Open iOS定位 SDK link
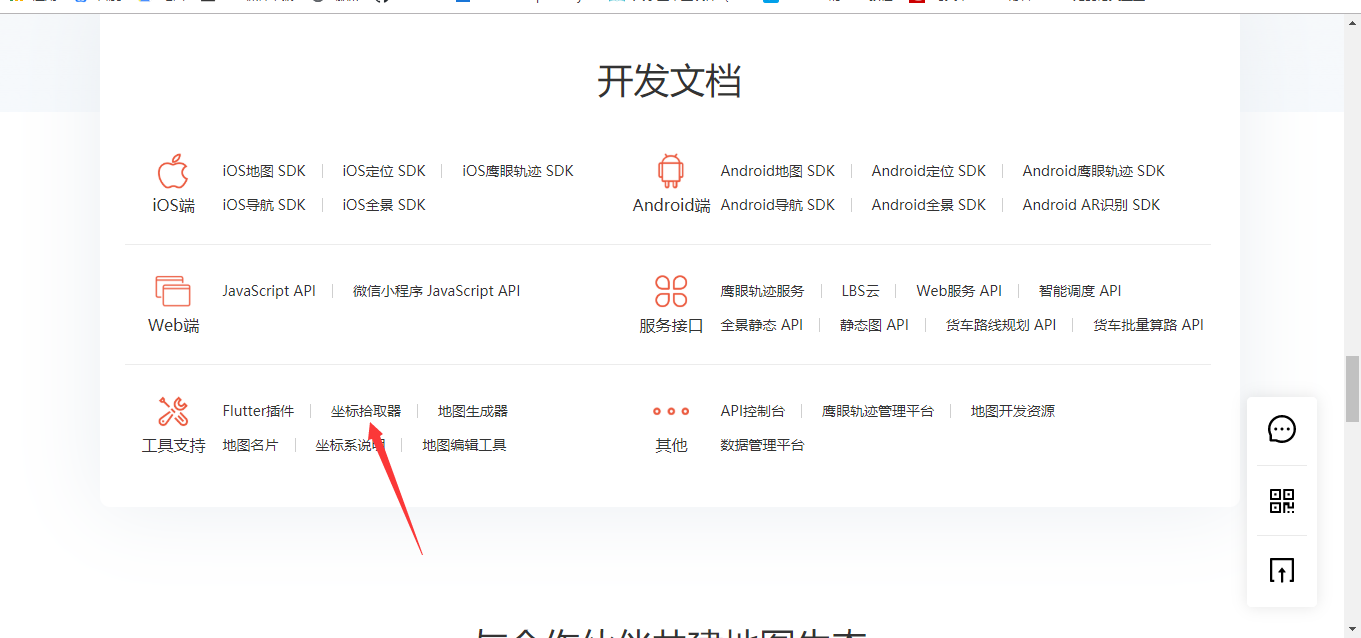Screen dimensions: 1361x638 384,171
